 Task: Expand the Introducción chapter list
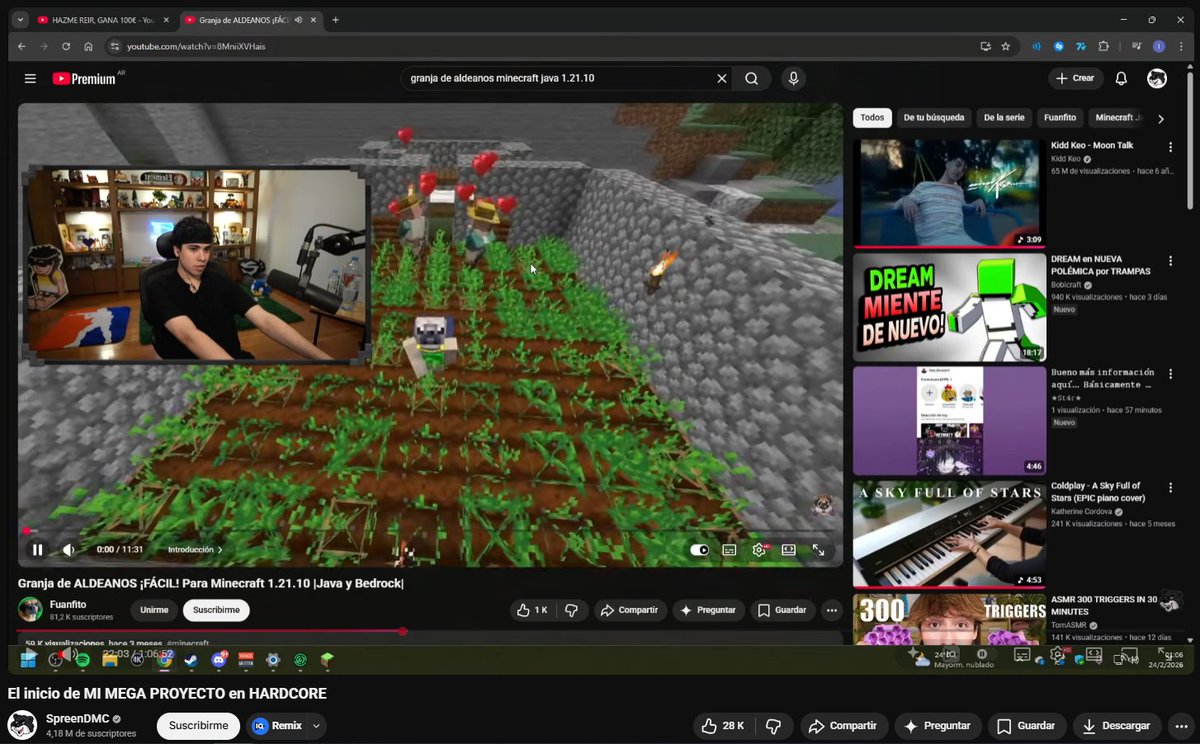point(195,550)
